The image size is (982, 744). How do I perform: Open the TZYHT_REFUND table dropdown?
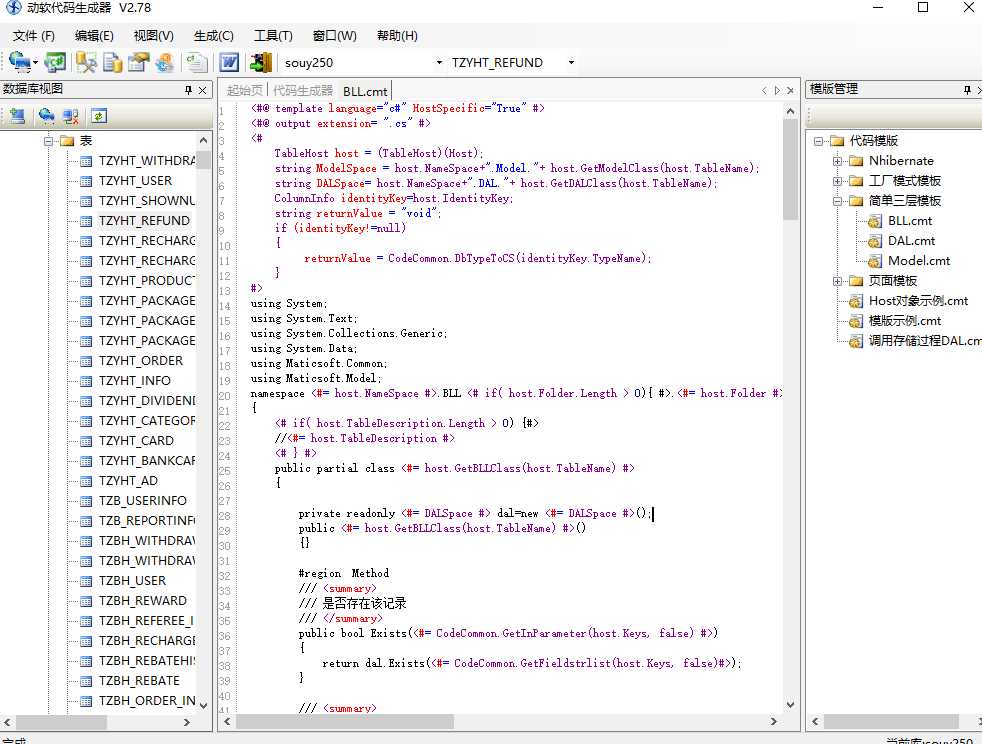pyautogui.click(x=571, y=63)
